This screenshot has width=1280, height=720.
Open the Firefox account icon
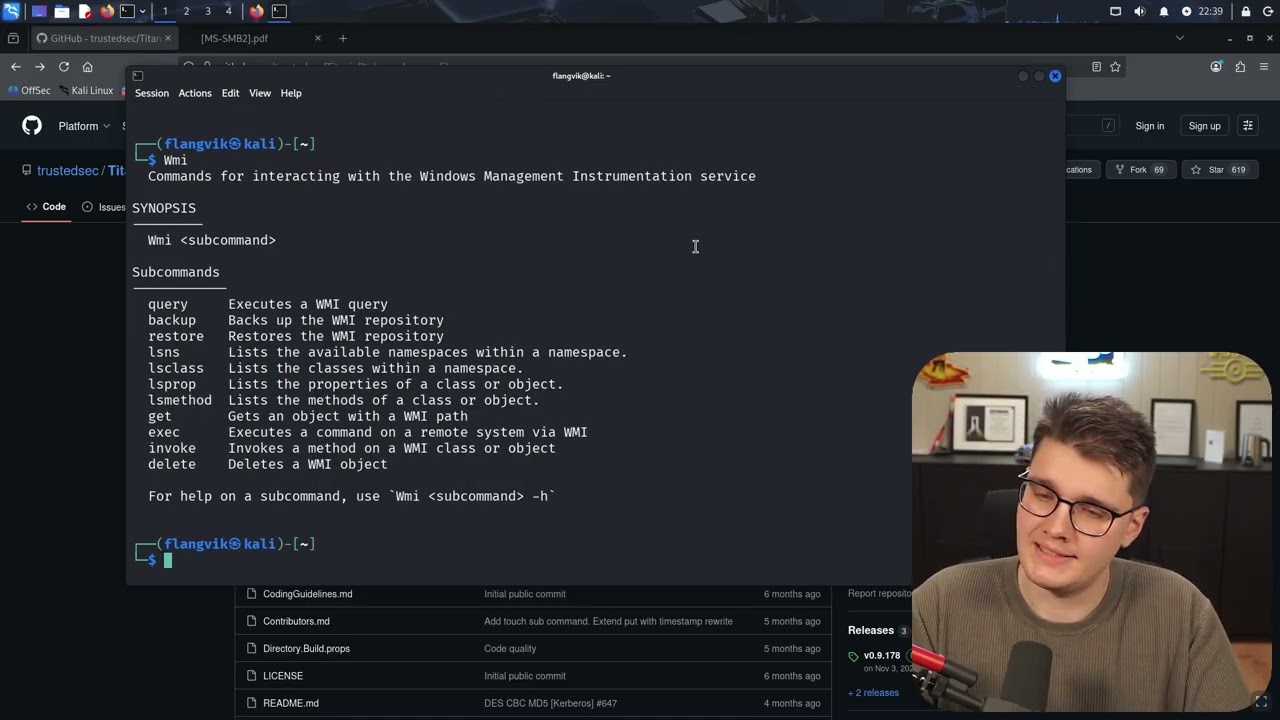1216,67
